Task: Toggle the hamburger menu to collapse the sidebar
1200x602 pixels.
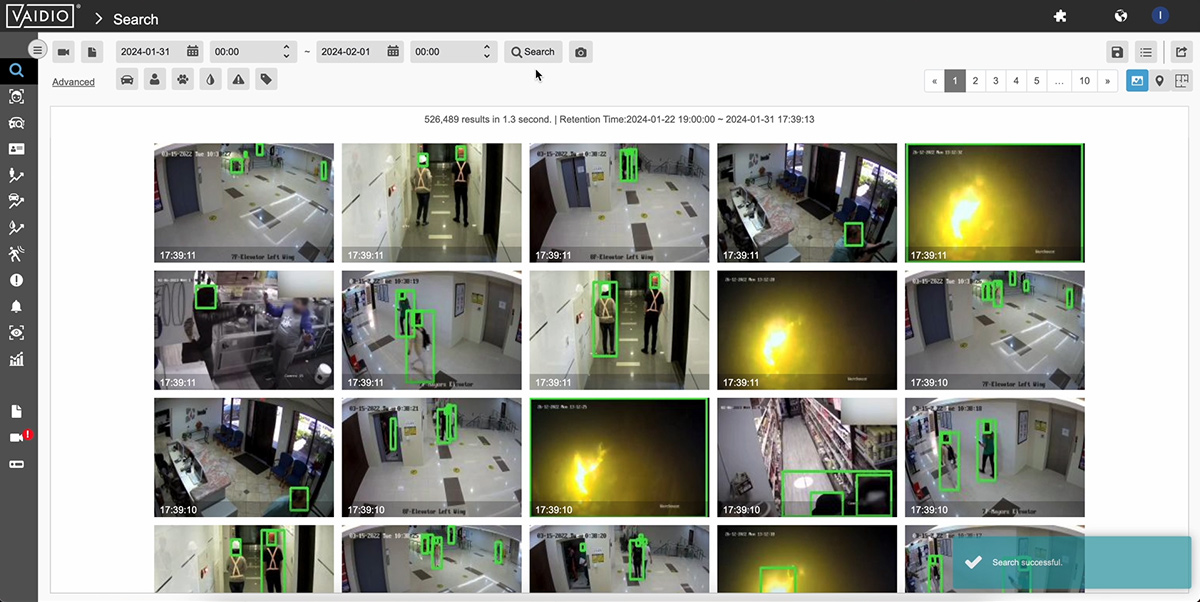Action: click(x=38, y=50)
